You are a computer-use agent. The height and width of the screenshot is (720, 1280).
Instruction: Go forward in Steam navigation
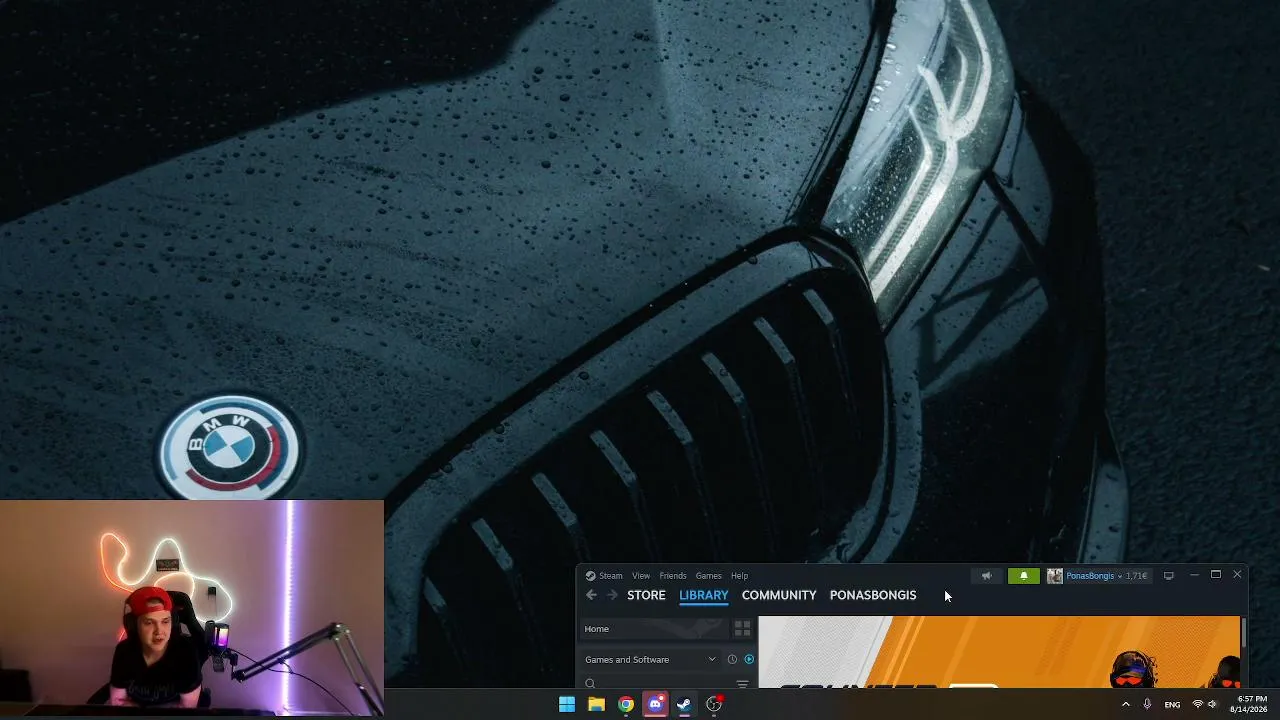pyautogui.click(x=612, y=595)
